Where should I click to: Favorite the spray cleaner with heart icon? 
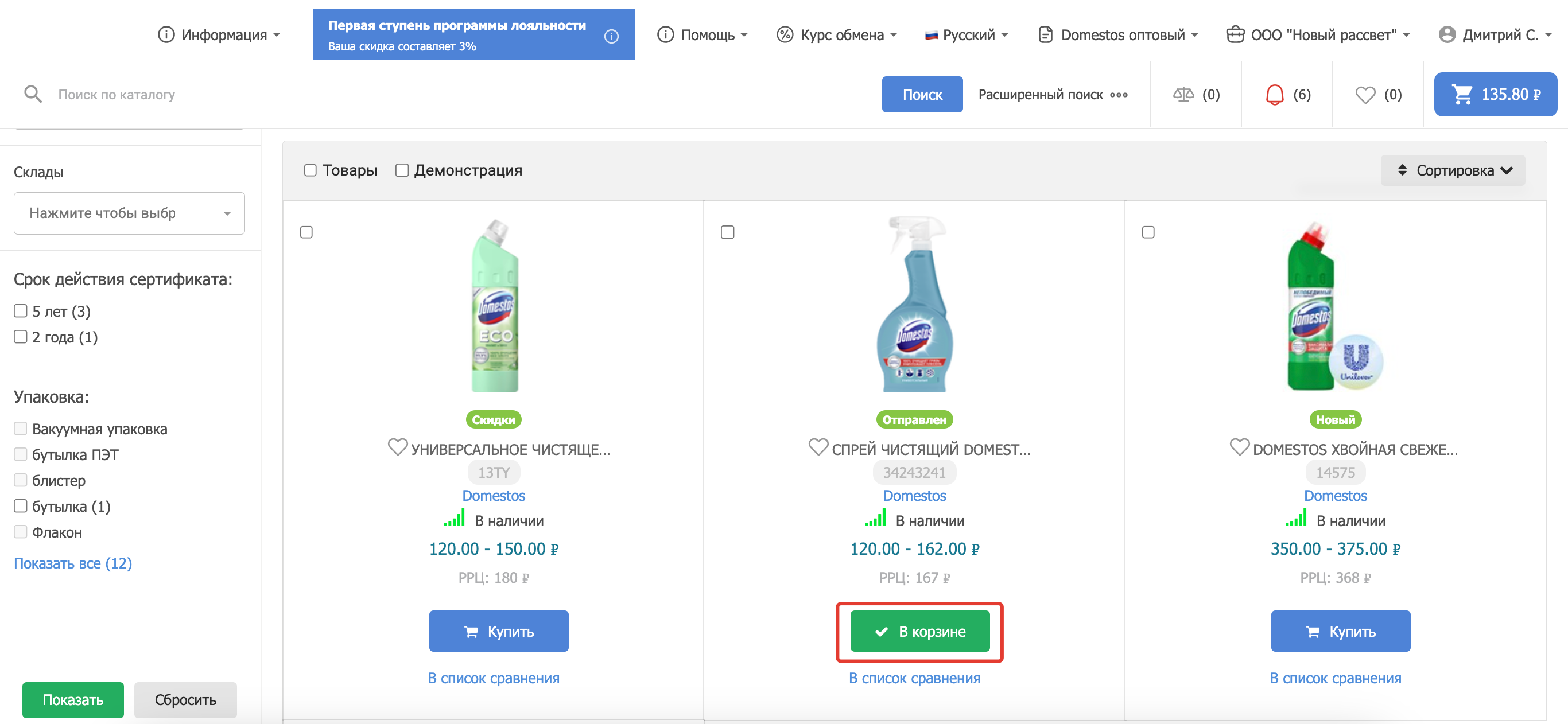(x=817, y=447)
